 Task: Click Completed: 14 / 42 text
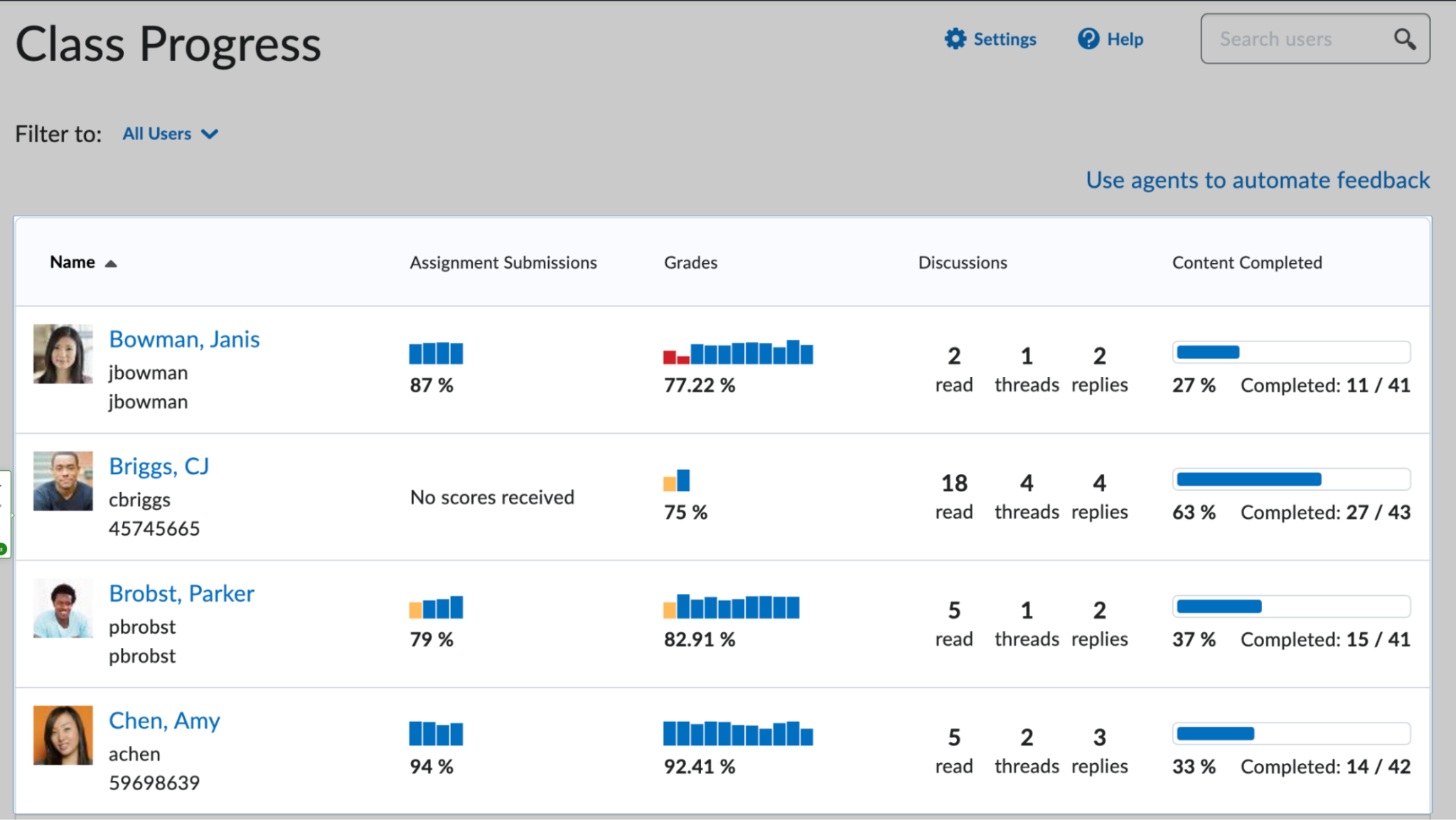point(1325,767)
